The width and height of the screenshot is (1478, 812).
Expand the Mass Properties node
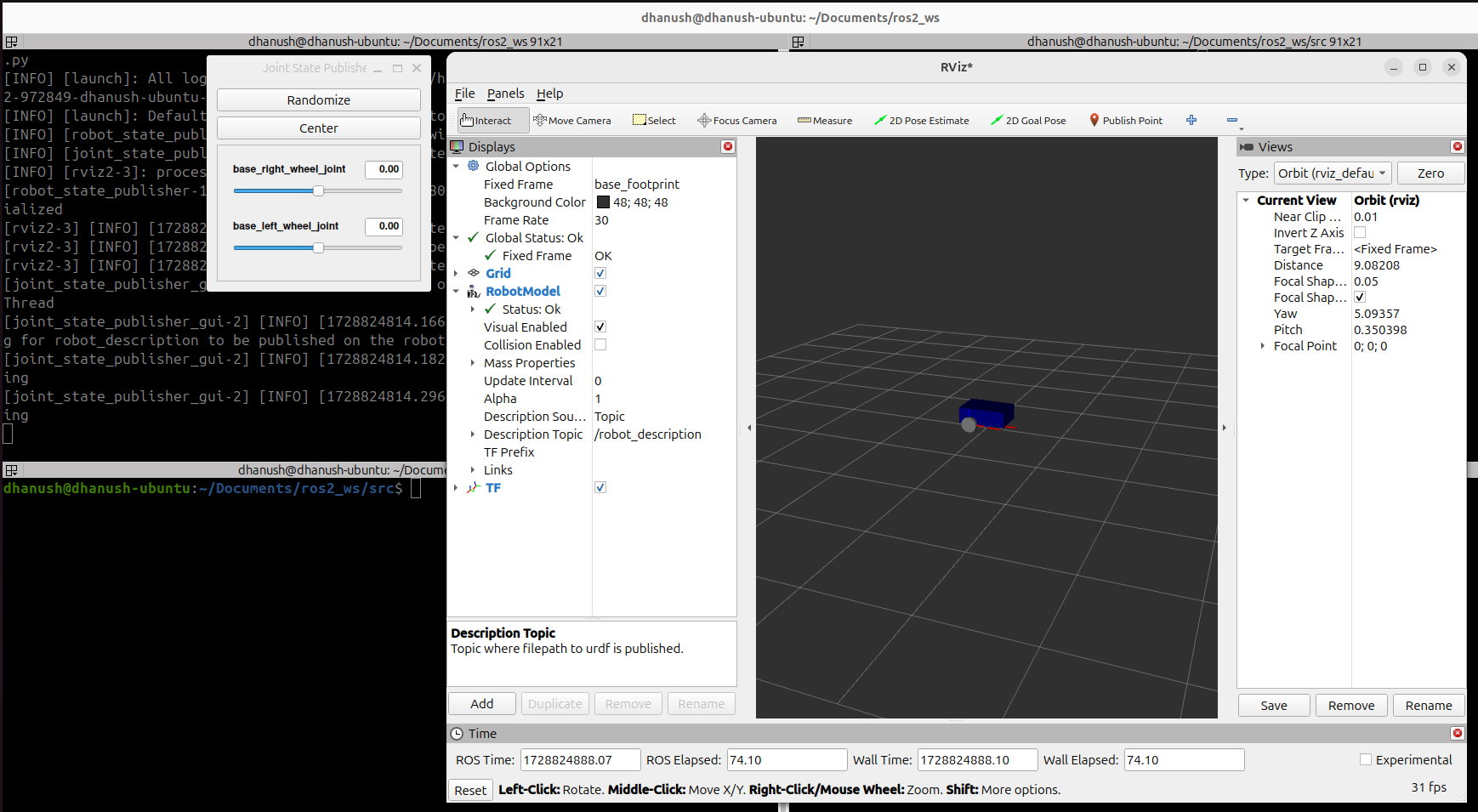(x=473, y=363)
